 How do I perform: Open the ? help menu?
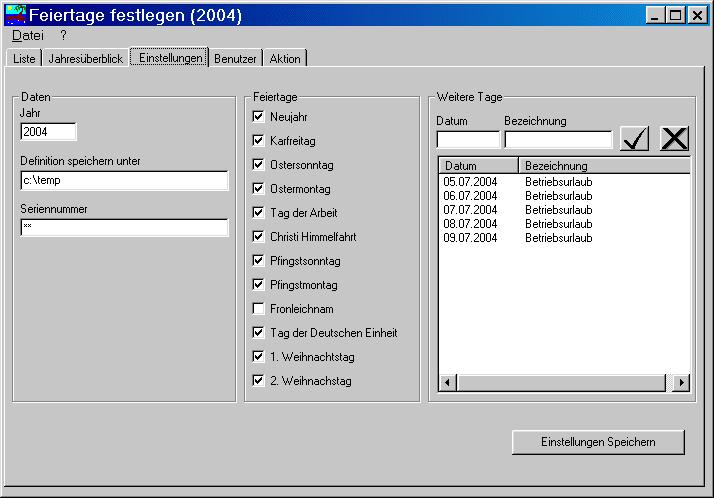[63, 36]
